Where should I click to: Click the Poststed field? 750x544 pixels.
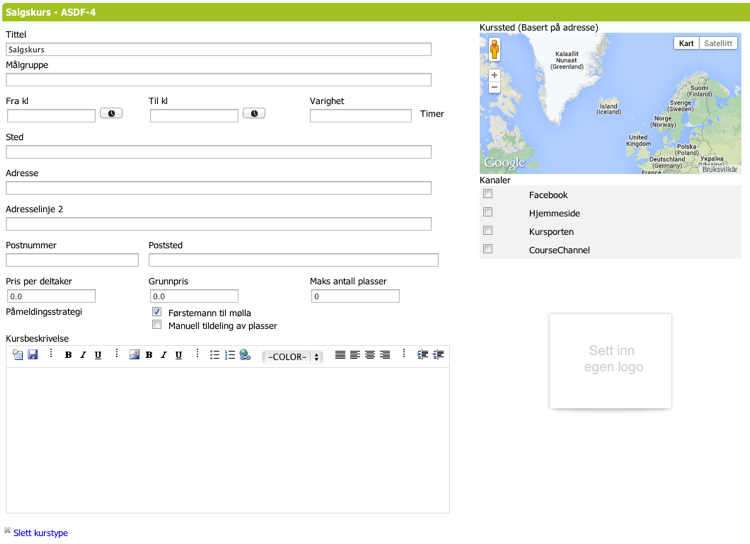pos(294,260)
